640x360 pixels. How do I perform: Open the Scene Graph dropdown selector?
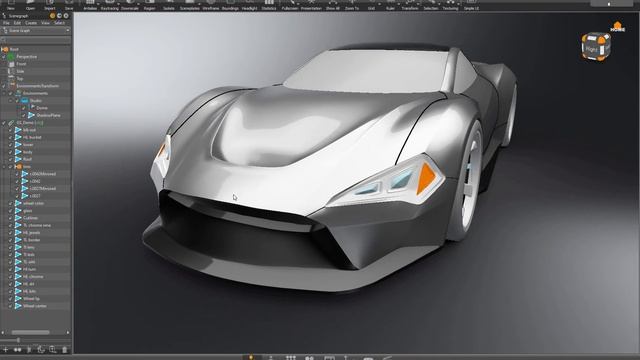[x=36, y=31]
